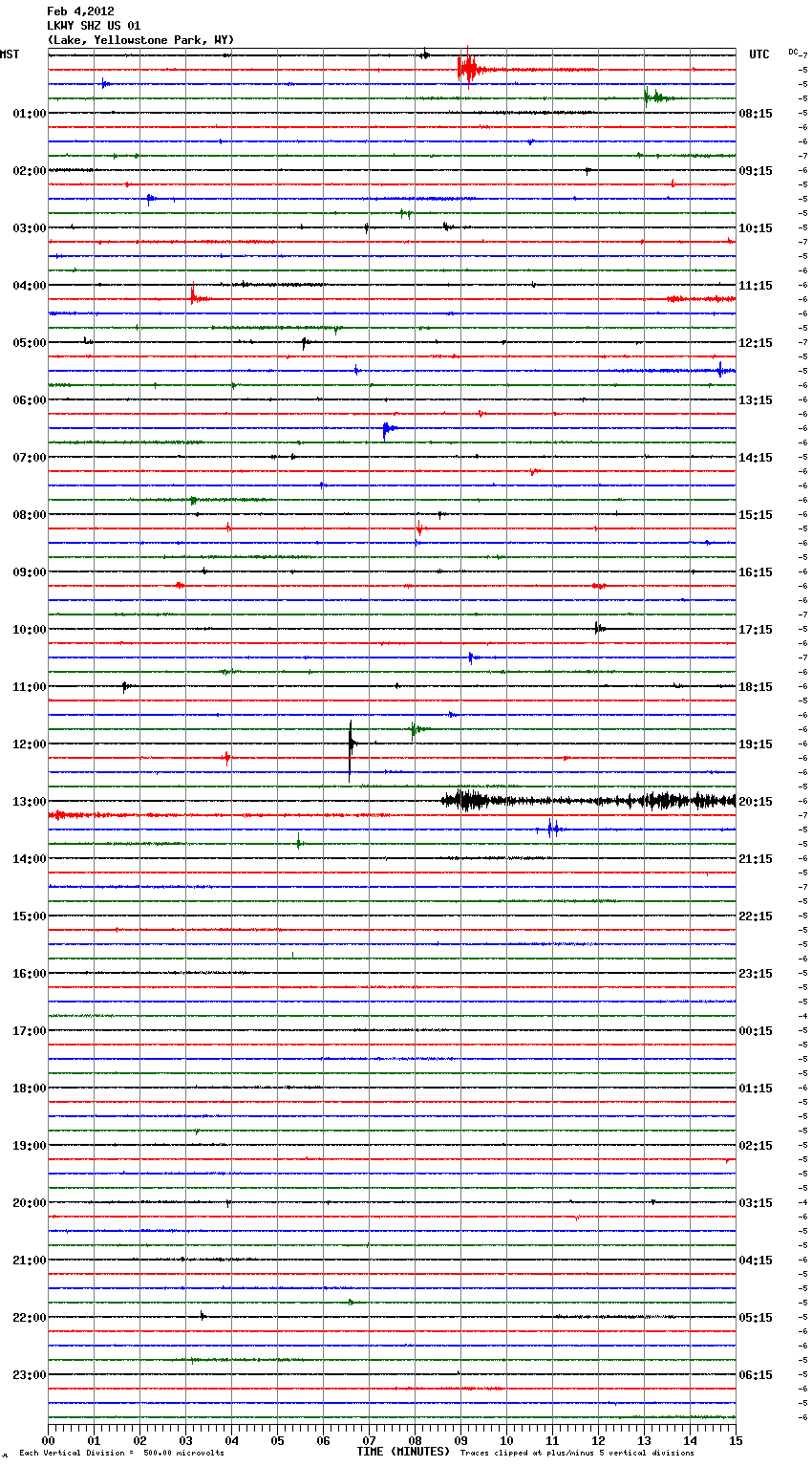
Task: Click the date text 'Feb 4,2012'
Action: click(x=80, y=11)
